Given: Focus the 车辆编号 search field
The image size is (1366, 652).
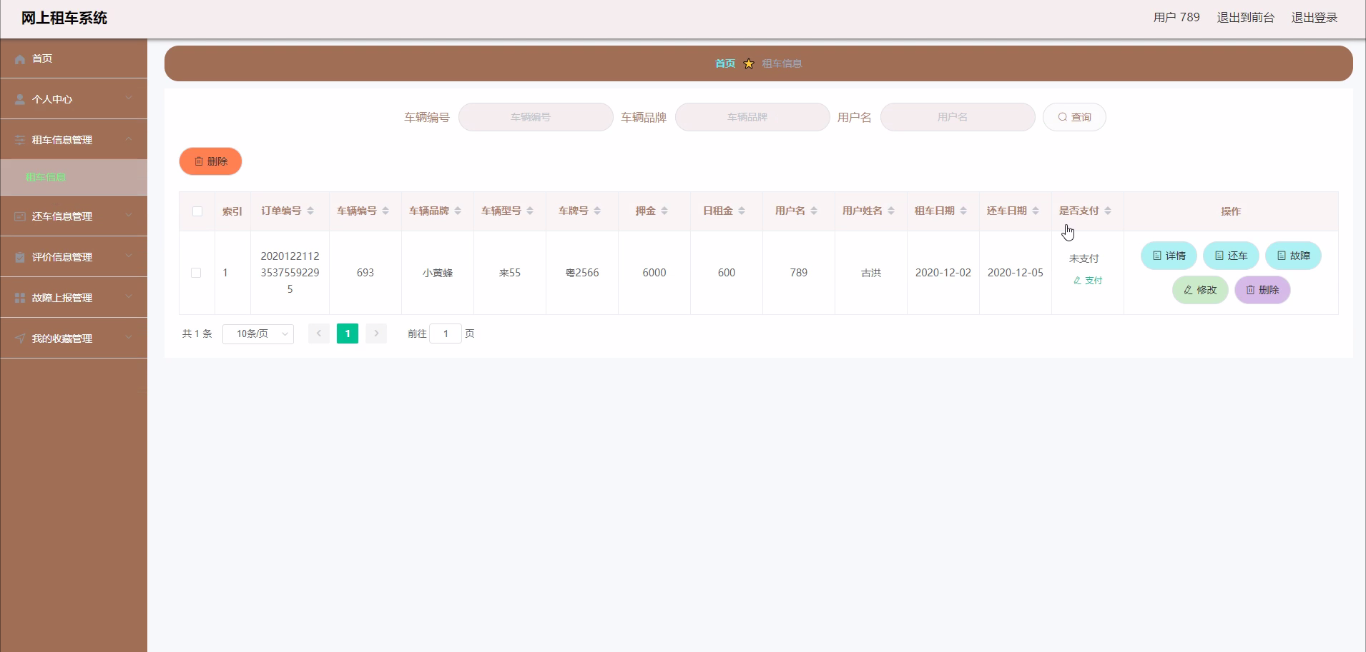Looking at the screenshot, I should [x=535, y=117].
